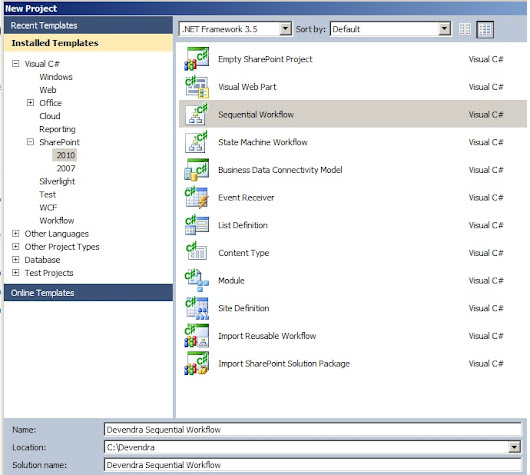Expand the Other Languages node
530x475 pixels.
click(16, 233)
